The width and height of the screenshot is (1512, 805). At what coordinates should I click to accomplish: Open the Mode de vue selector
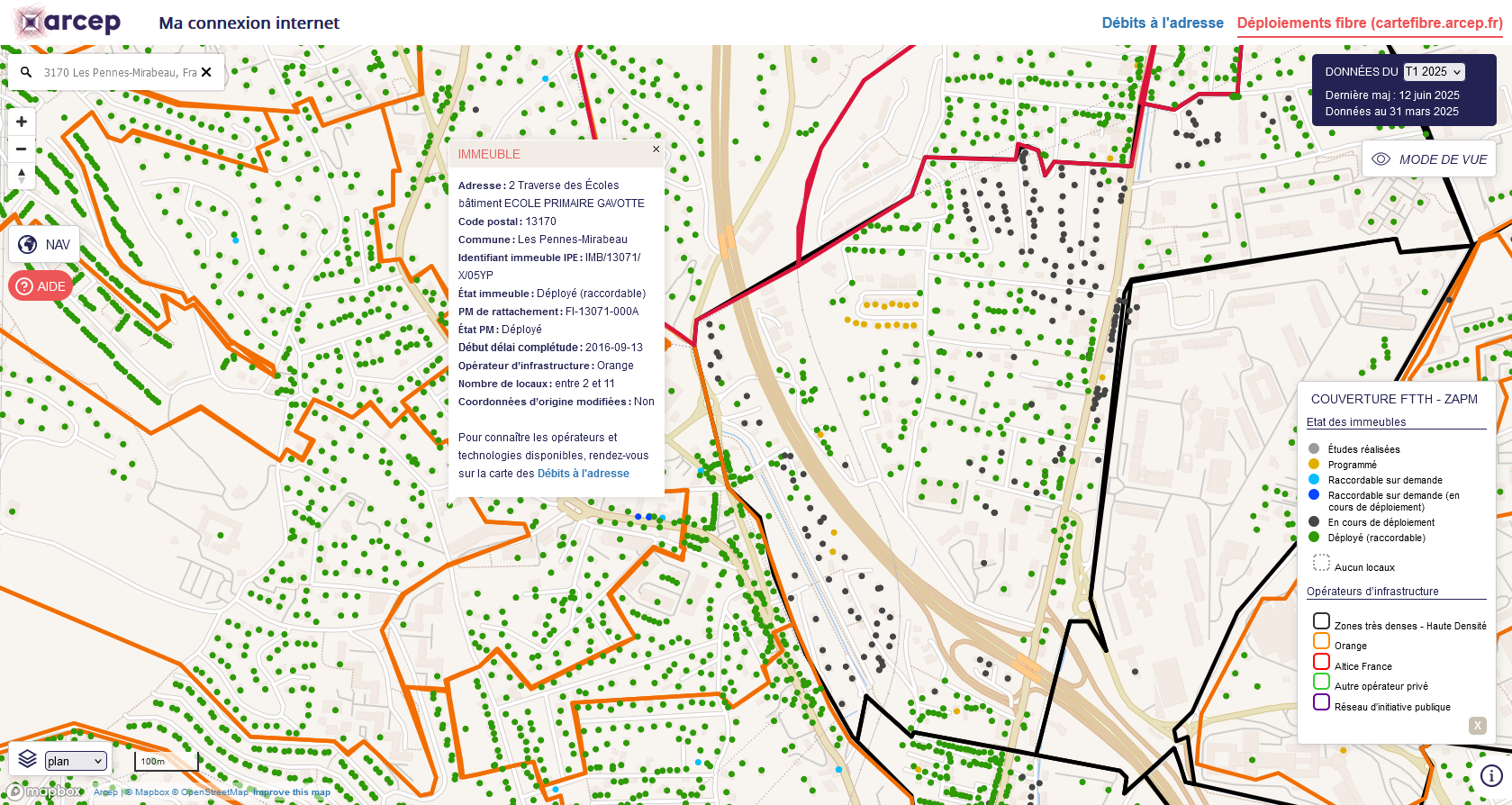coord(1429,159)
